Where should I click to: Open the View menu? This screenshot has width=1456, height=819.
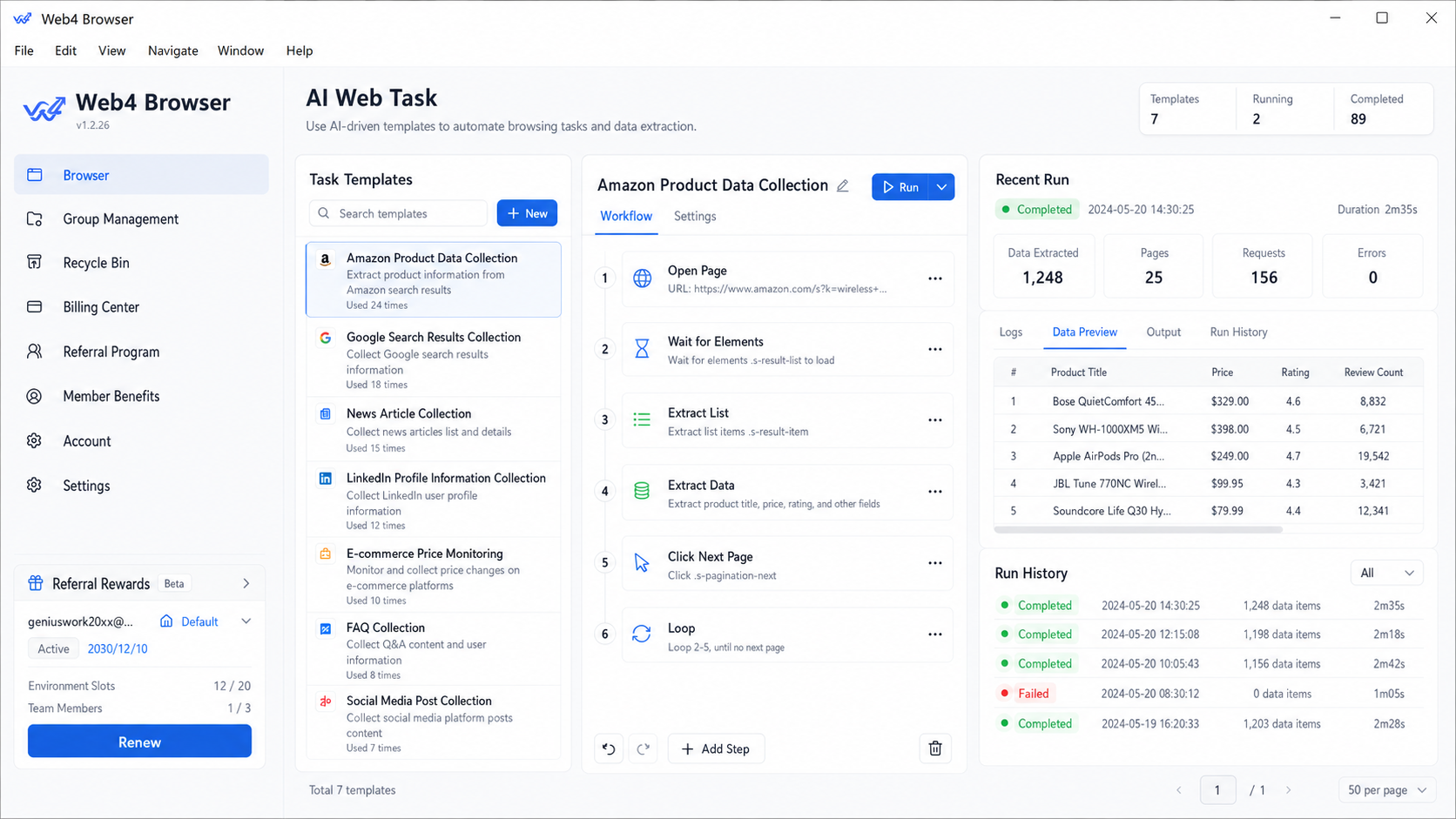click(x=111, y=50)
